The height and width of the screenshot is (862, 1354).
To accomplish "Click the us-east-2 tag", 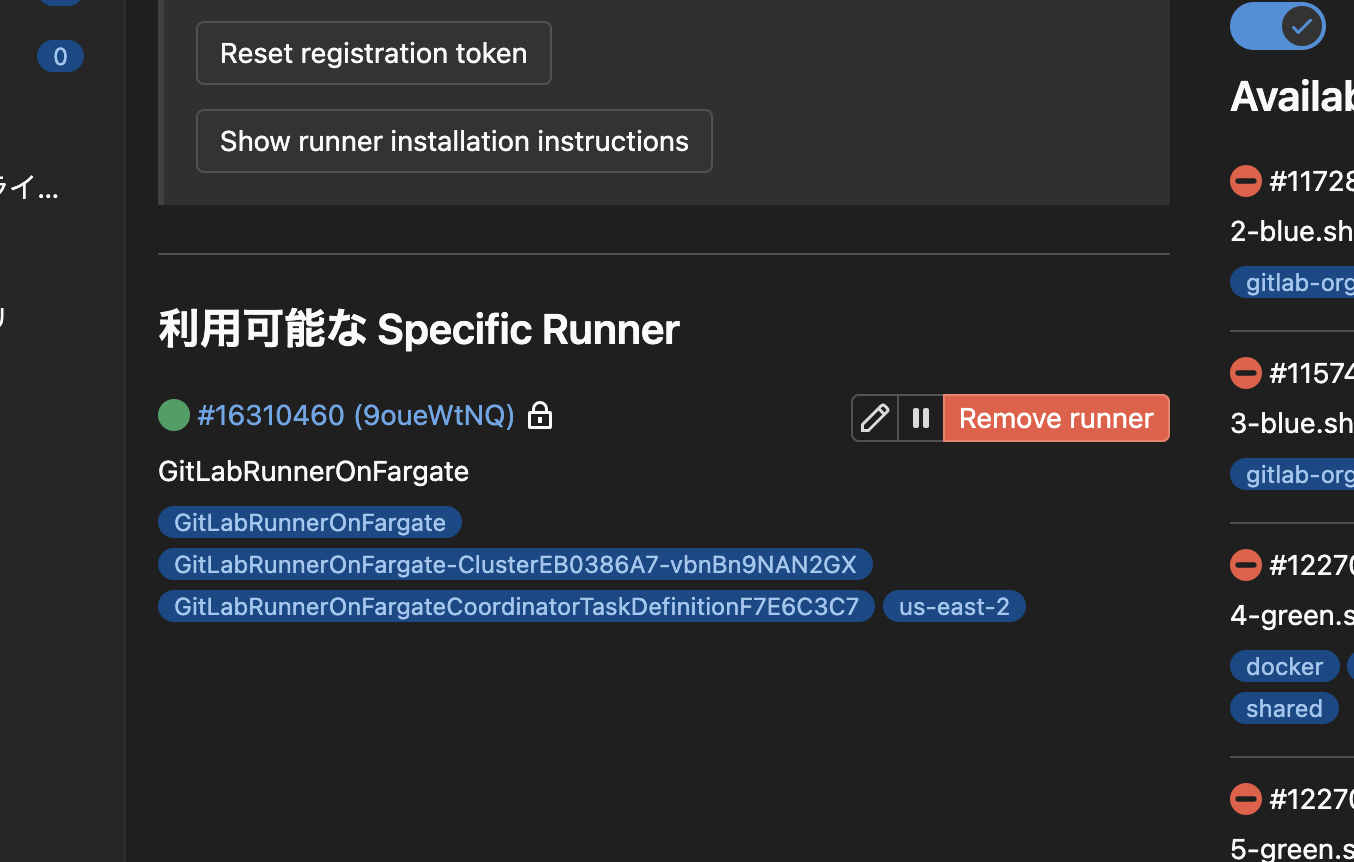I will (954, 606).
